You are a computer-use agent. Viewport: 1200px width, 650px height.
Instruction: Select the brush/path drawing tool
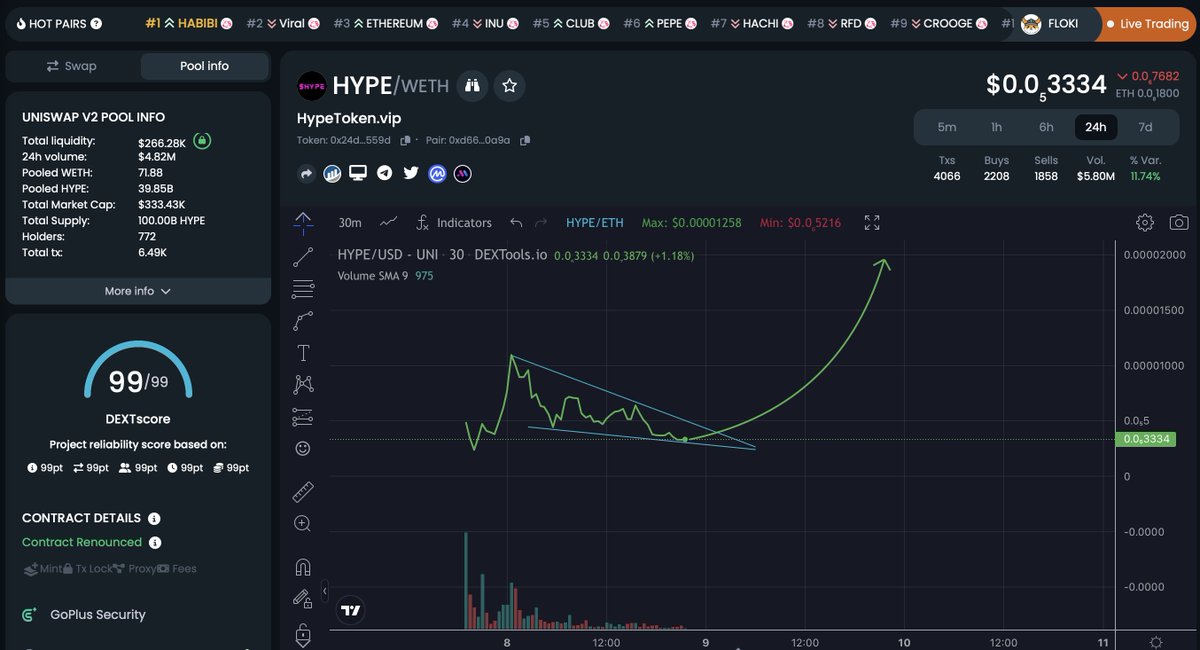(303, 321)
